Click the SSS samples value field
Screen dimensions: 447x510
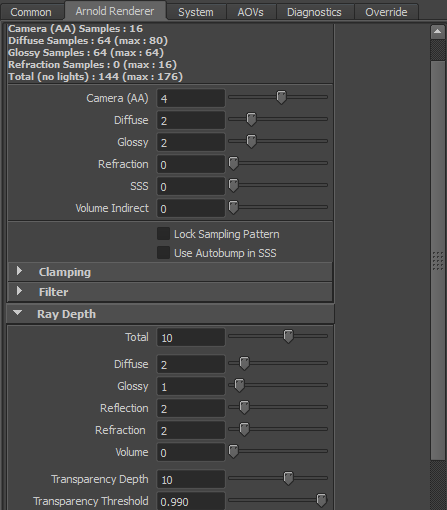click(191, 186)
